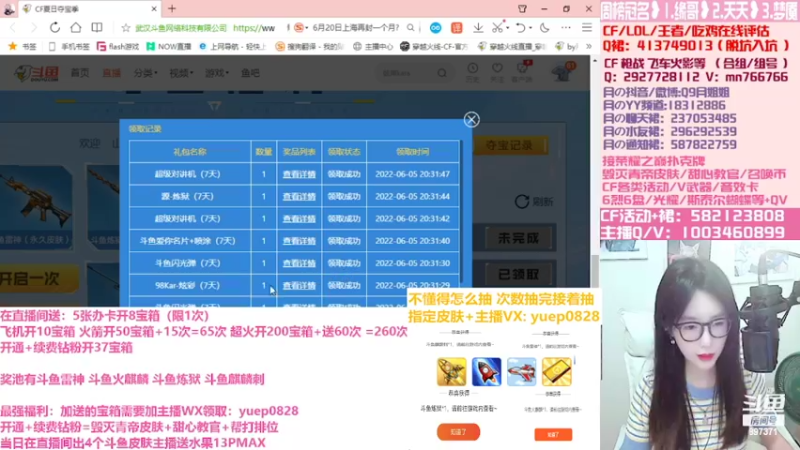Open the 上网导航 bookmark
The height and width of the screenshot is (450, 800).
(233, 46)
